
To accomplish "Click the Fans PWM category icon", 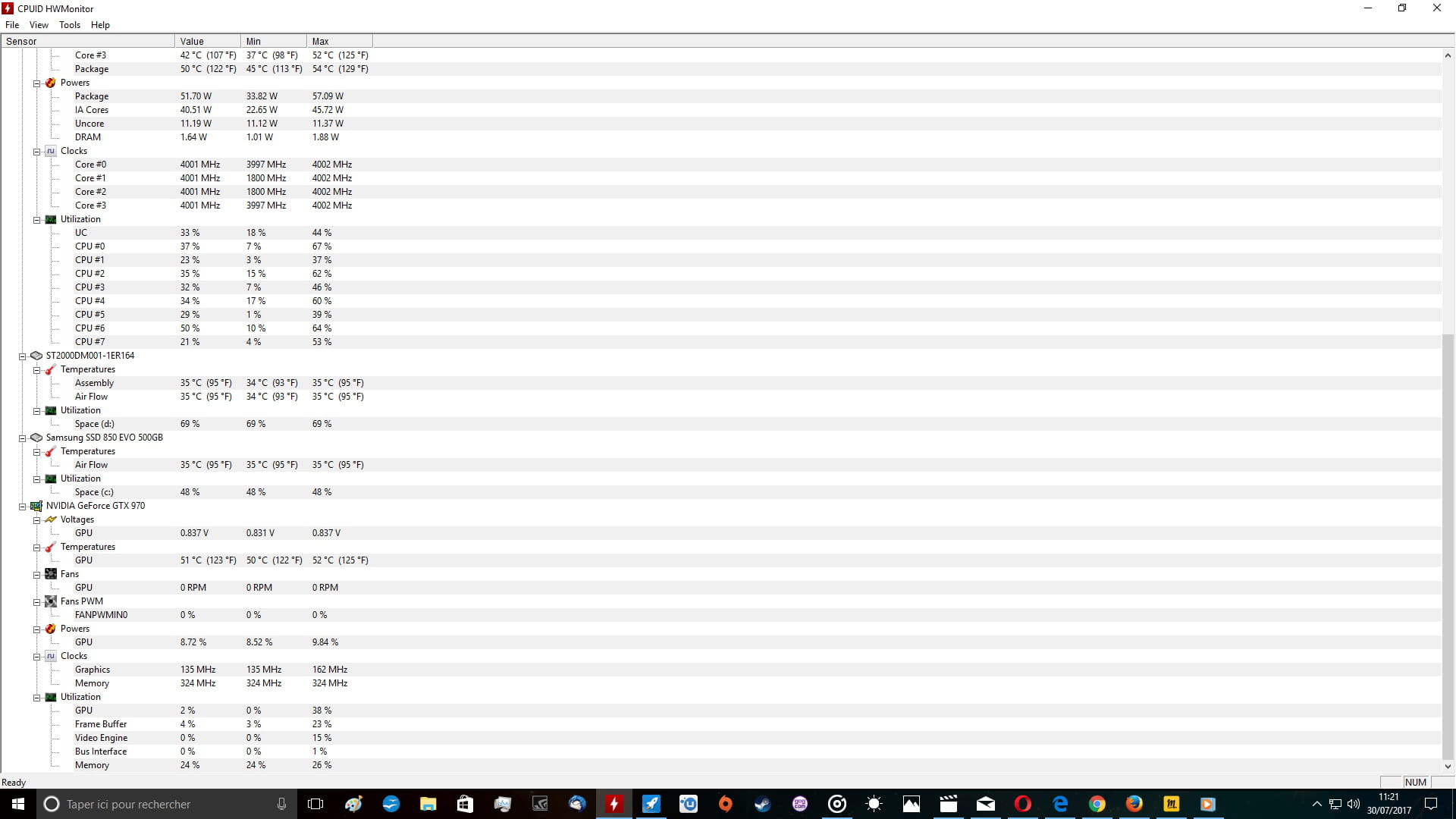I will click(51, 601).
